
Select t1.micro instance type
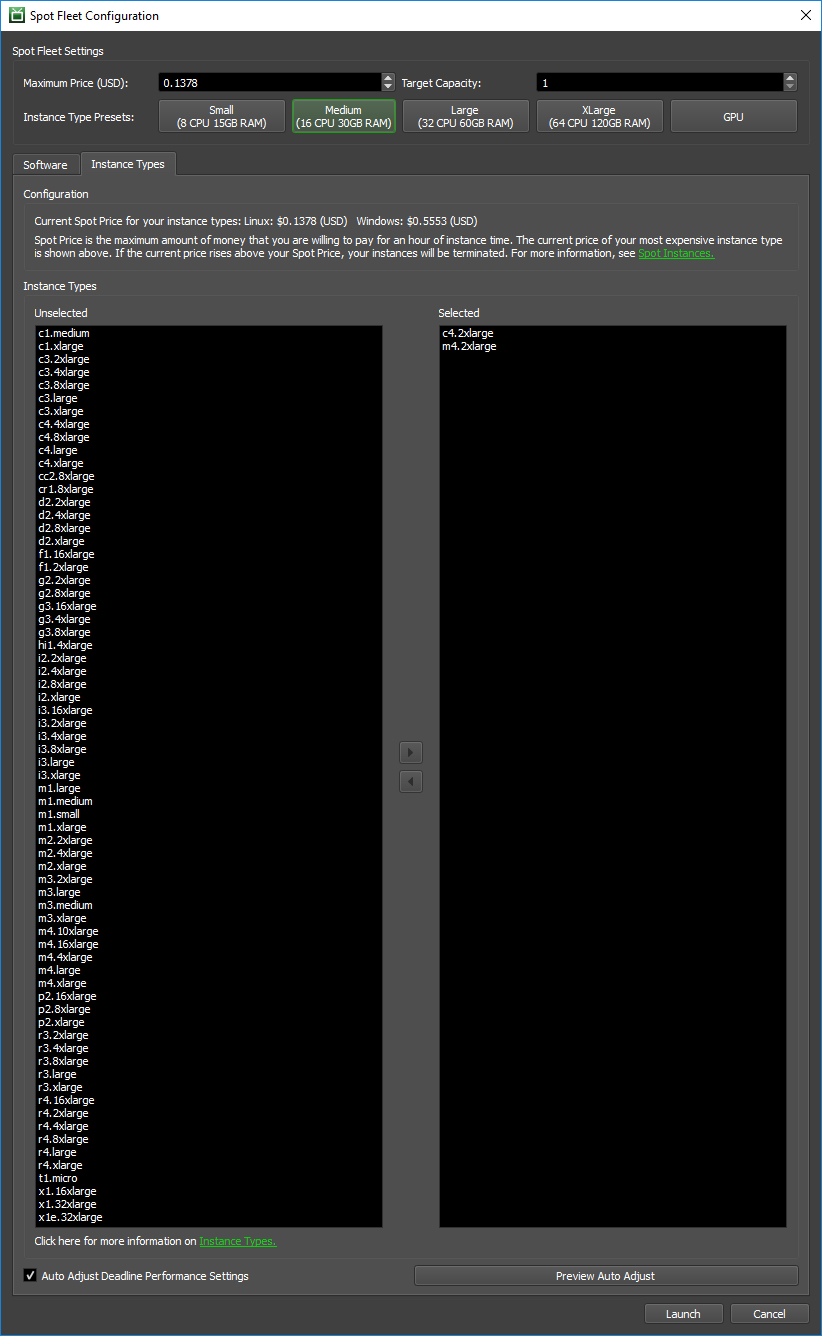pos(209,1178)
